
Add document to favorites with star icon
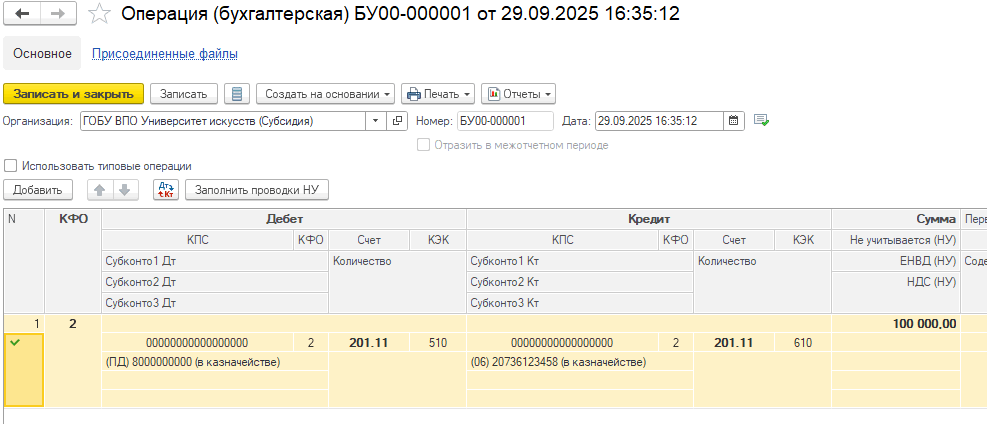point(99,14)
